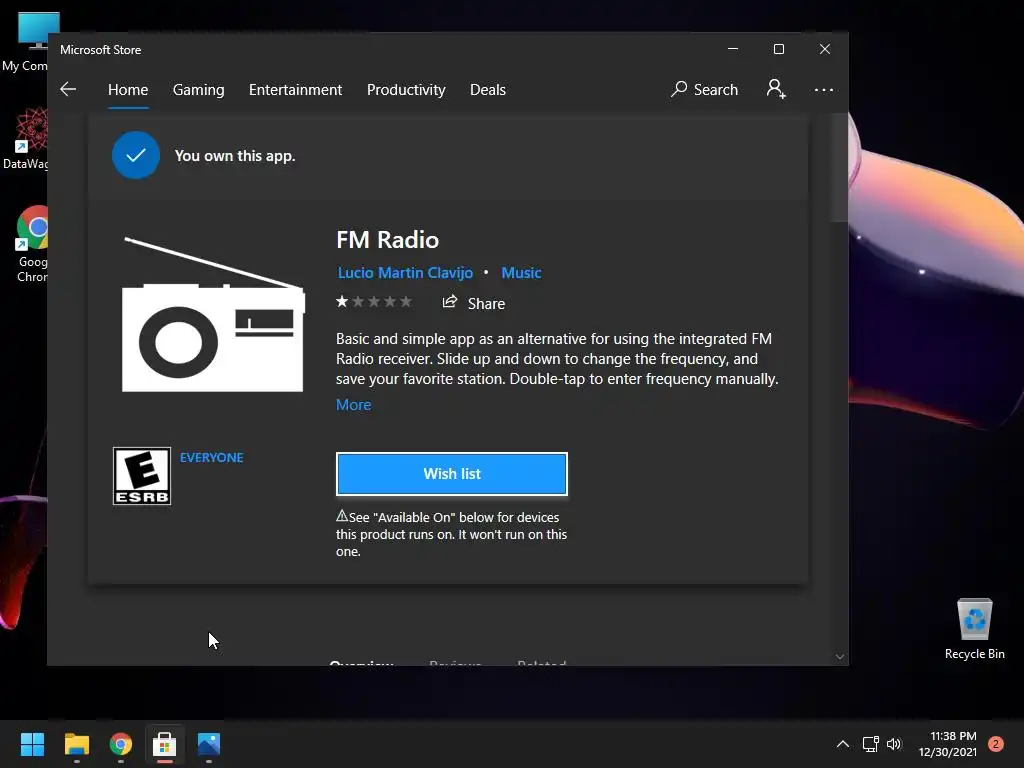Click the Store window vertical scrollbar thumb
This screenshot has height=768, width=1024.
pos(840,170)
